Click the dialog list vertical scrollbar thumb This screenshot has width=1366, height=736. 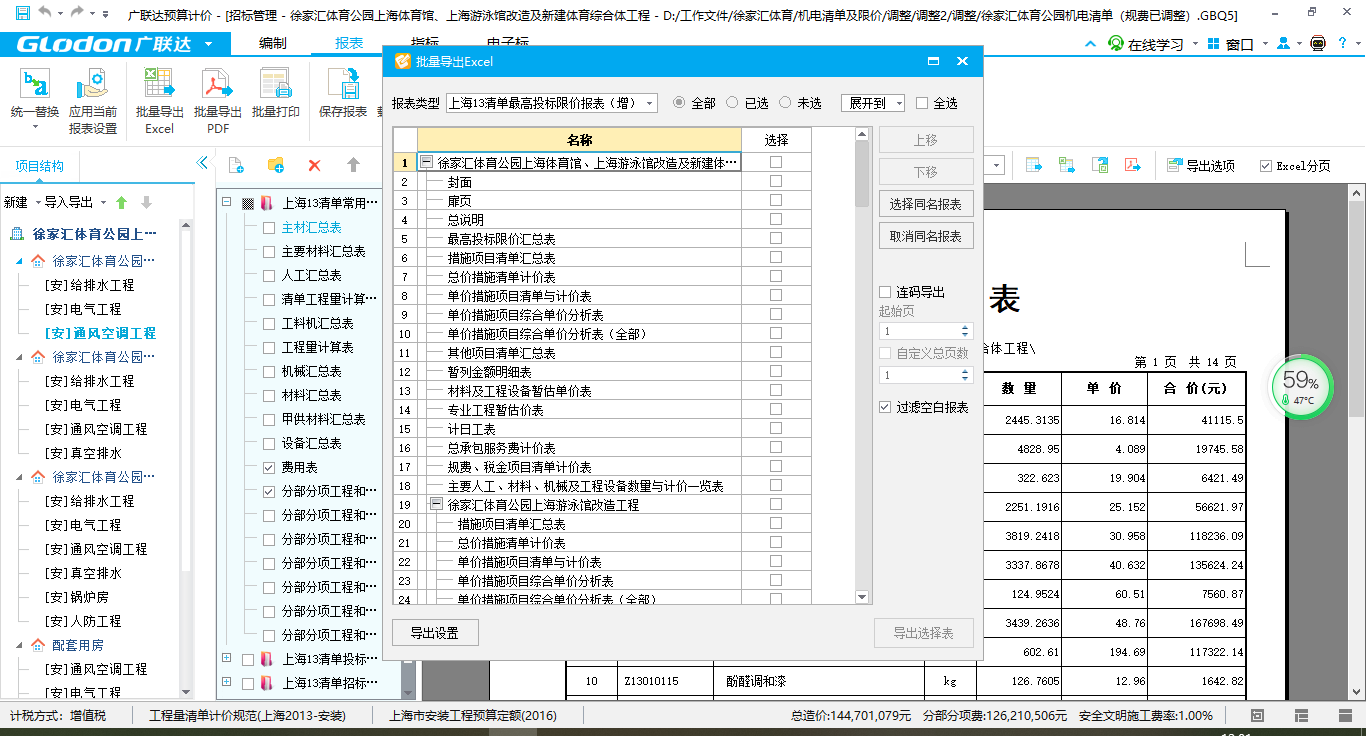coord(862,173)
